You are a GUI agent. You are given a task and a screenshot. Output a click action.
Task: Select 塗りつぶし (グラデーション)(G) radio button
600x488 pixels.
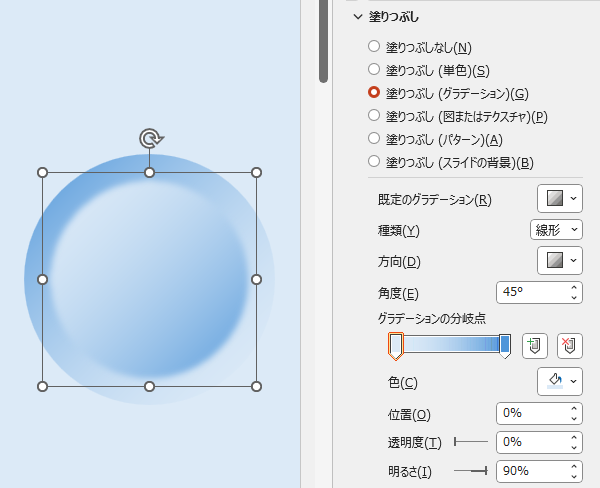374,92
